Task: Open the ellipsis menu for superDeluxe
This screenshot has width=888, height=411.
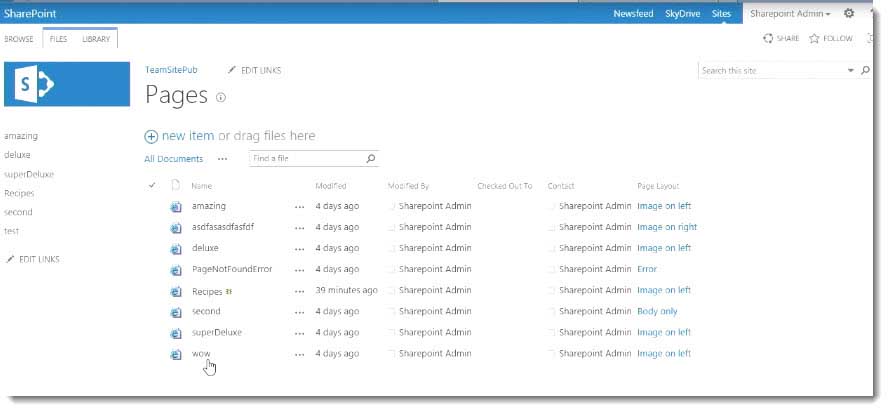Action: pos(300,333)
